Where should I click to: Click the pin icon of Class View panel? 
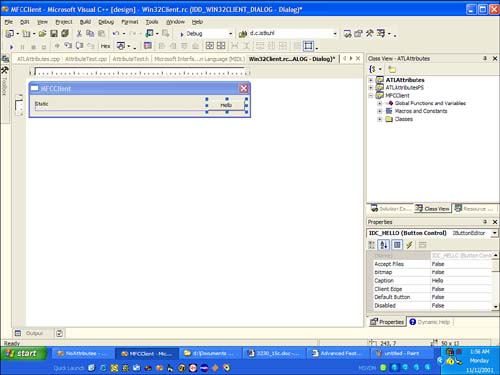(x=485, y=58)
